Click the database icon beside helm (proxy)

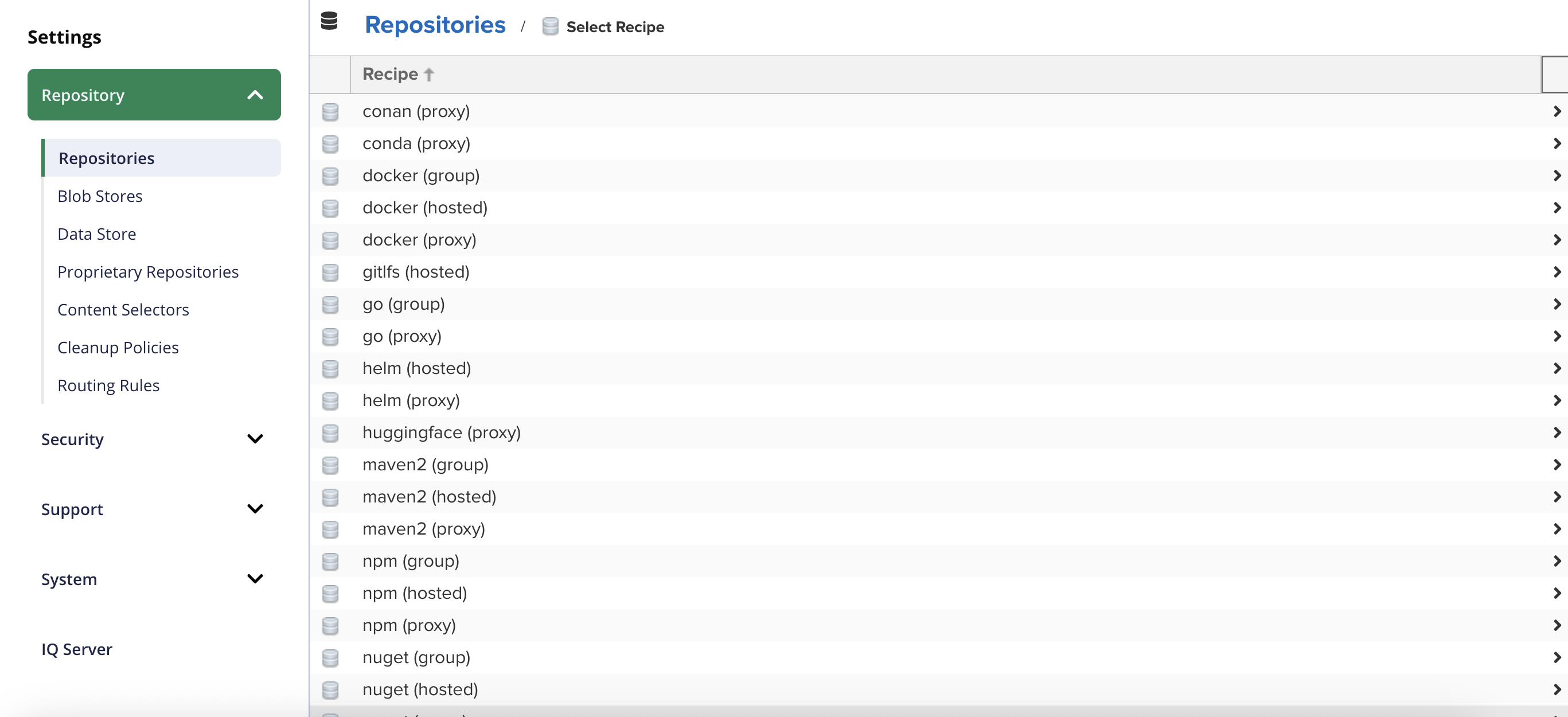(x=330, y=401)
